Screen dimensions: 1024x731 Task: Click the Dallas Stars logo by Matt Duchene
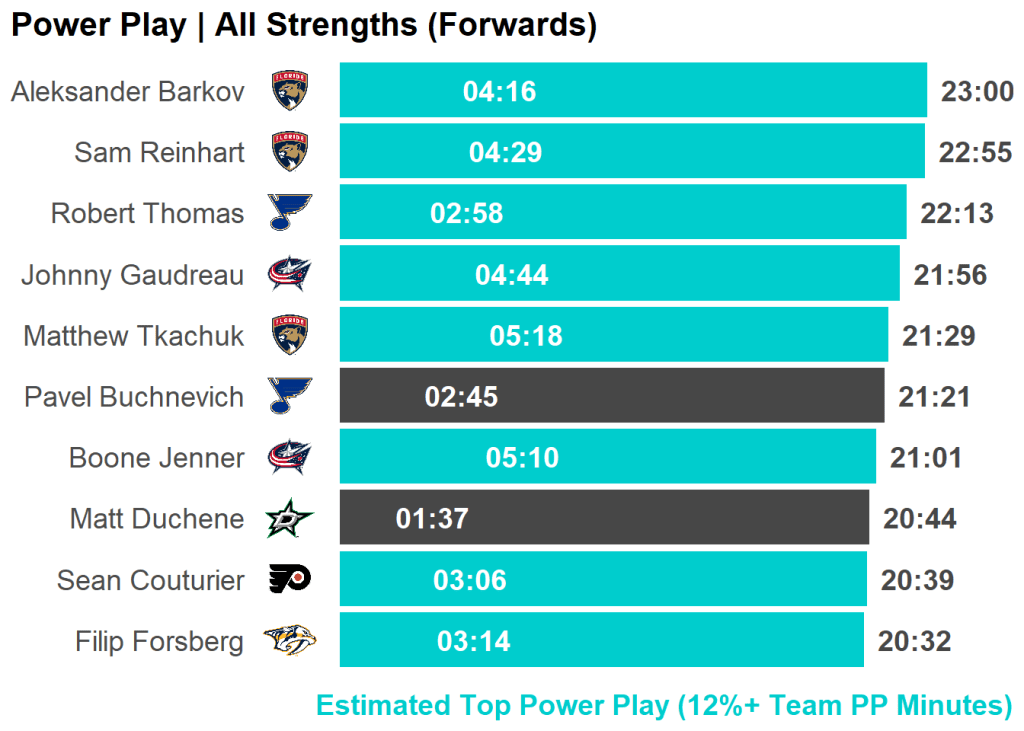coord(290,518)
